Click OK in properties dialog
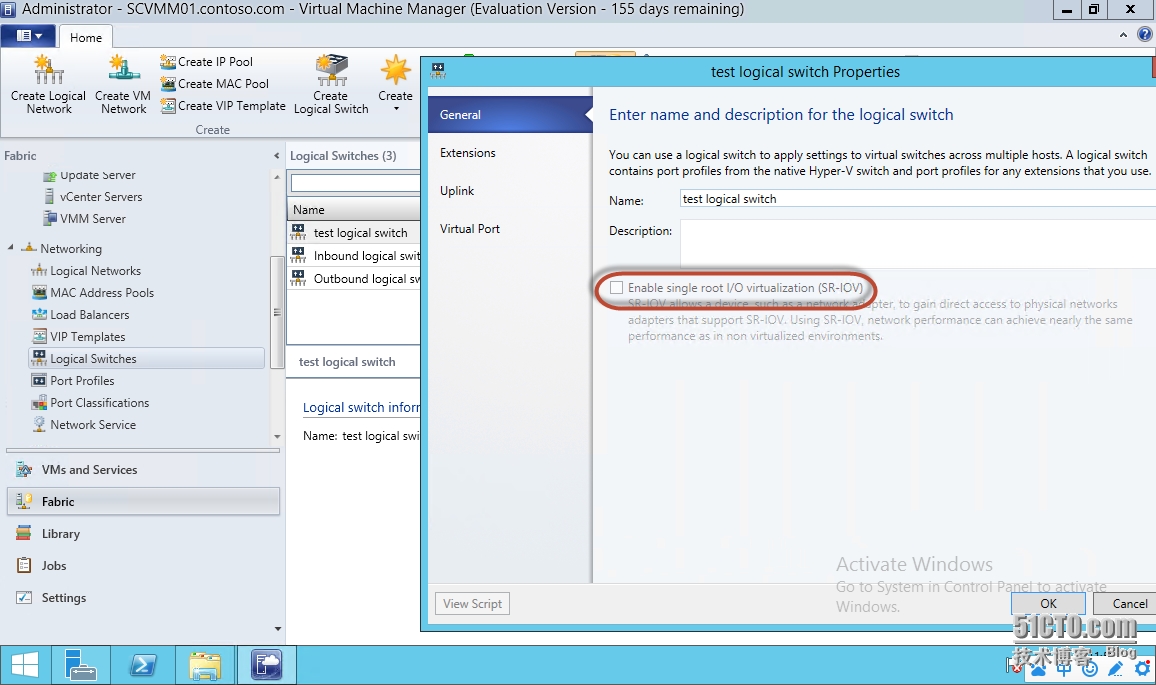1156x685 pixels. (x=1048, y=603)
